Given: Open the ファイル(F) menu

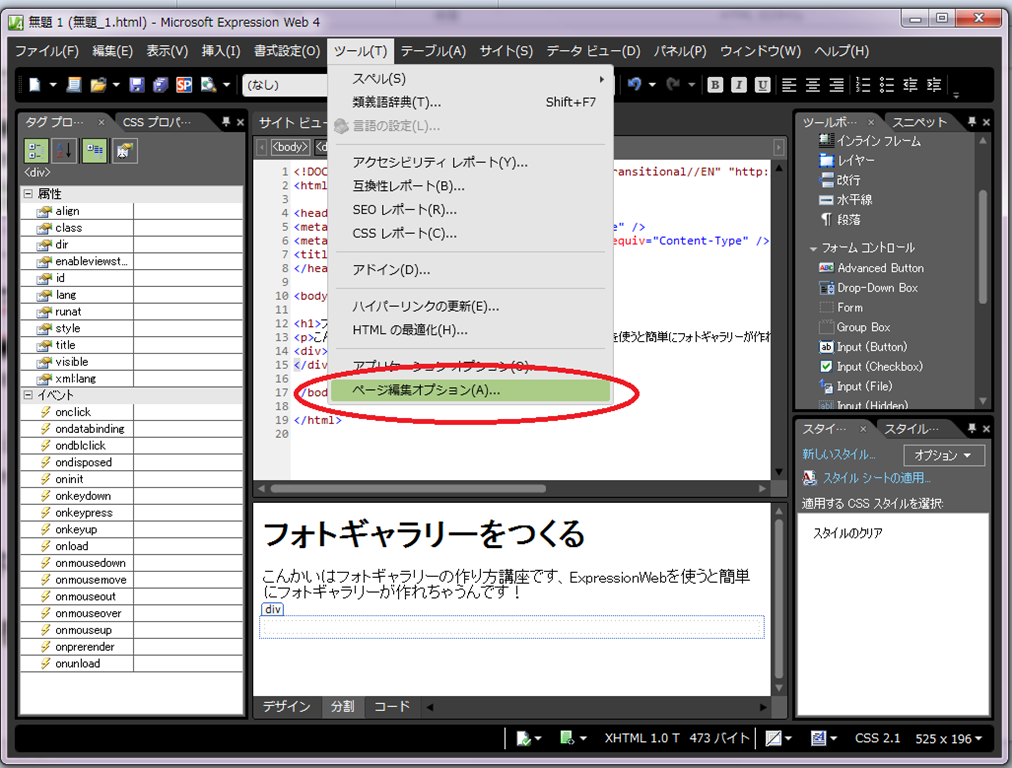Looking at the screenshot, I should click(46, 51).
